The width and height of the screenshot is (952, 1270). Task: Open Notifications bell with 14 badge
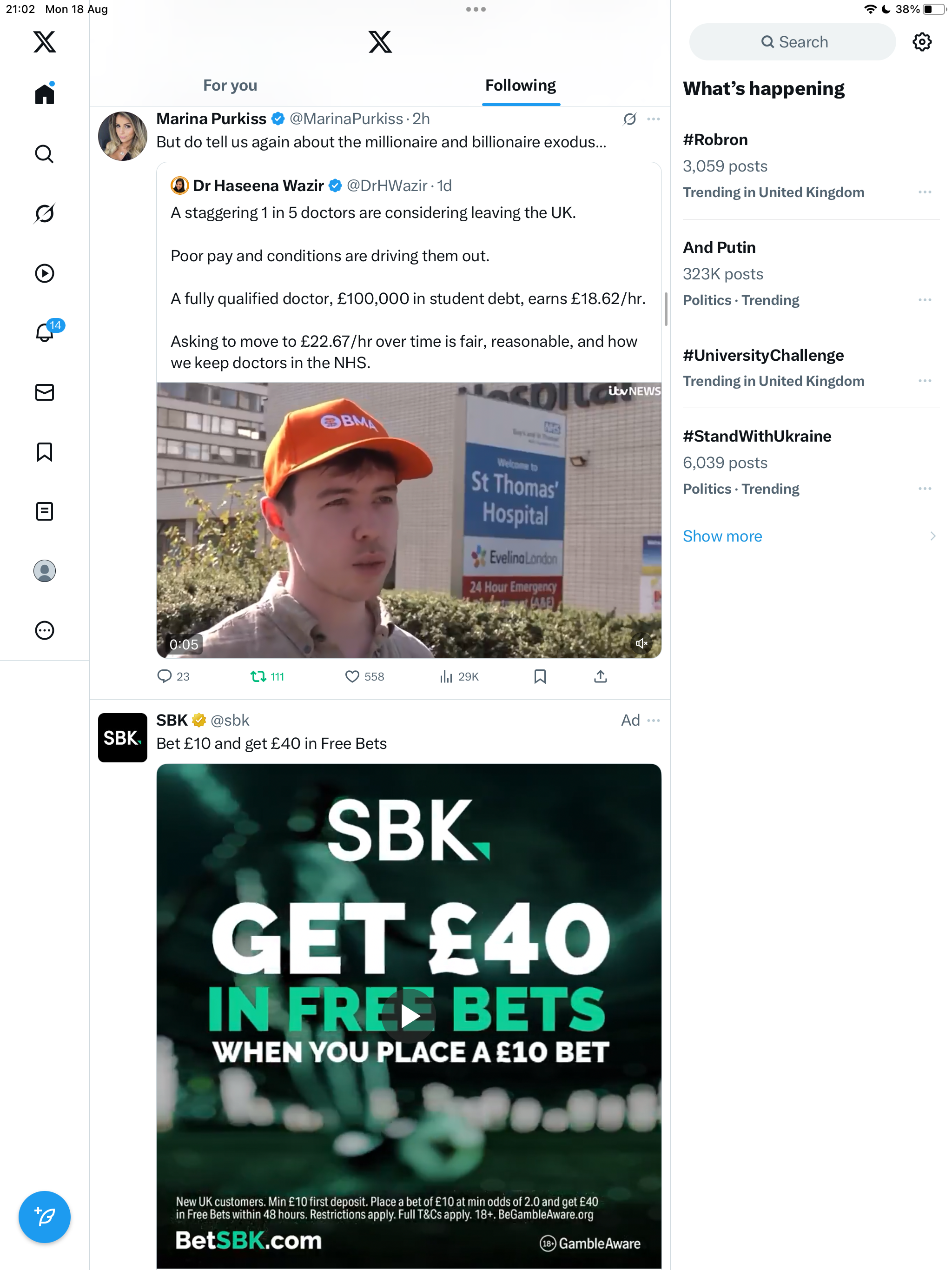click(45, 332)
